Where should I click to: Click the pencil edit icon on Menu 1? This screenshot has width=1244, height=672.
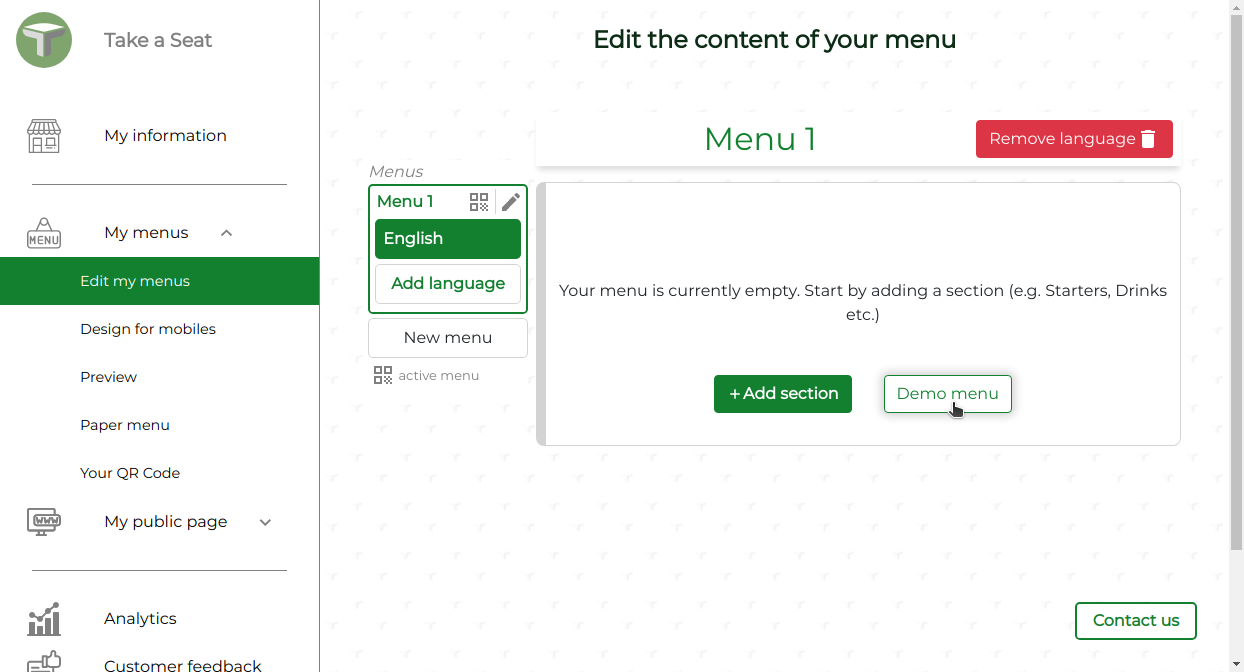coord(510,202)
